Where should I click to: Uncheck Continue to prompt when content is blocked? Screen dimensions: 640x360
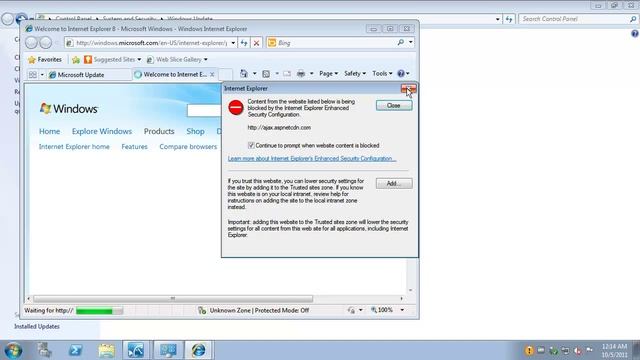251,145
